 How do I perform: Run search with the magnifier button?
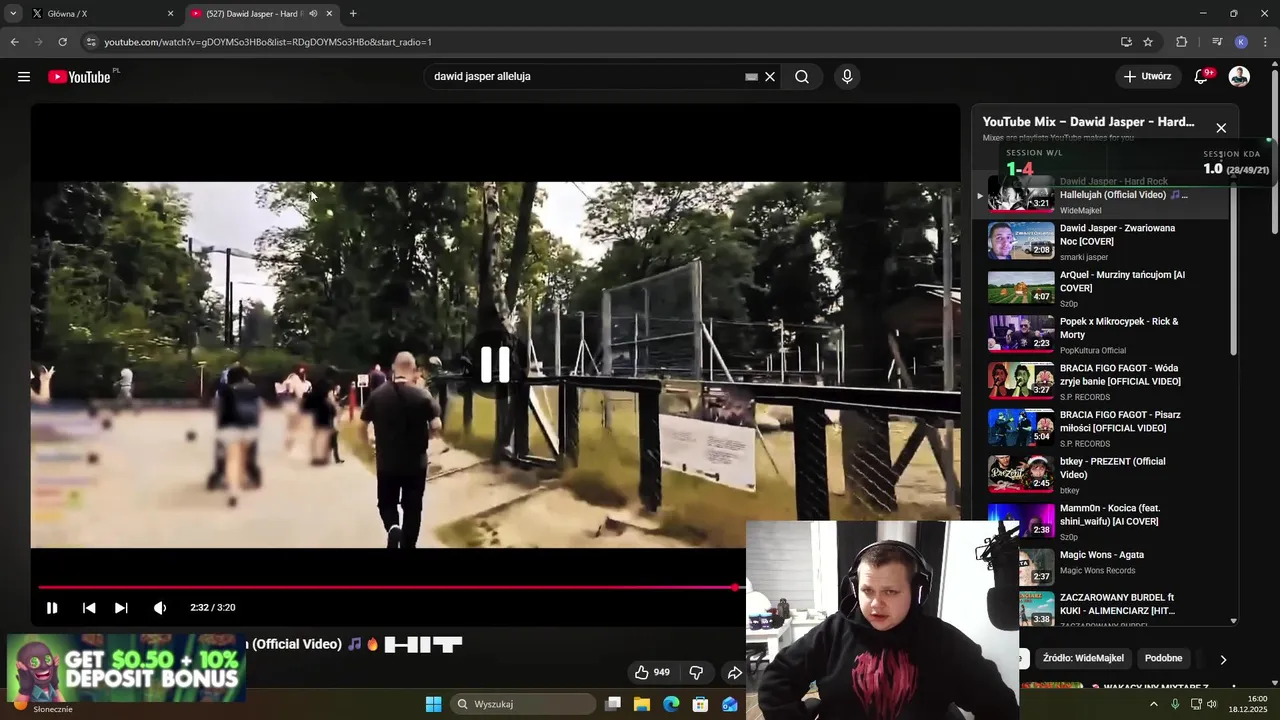(802, 77)
